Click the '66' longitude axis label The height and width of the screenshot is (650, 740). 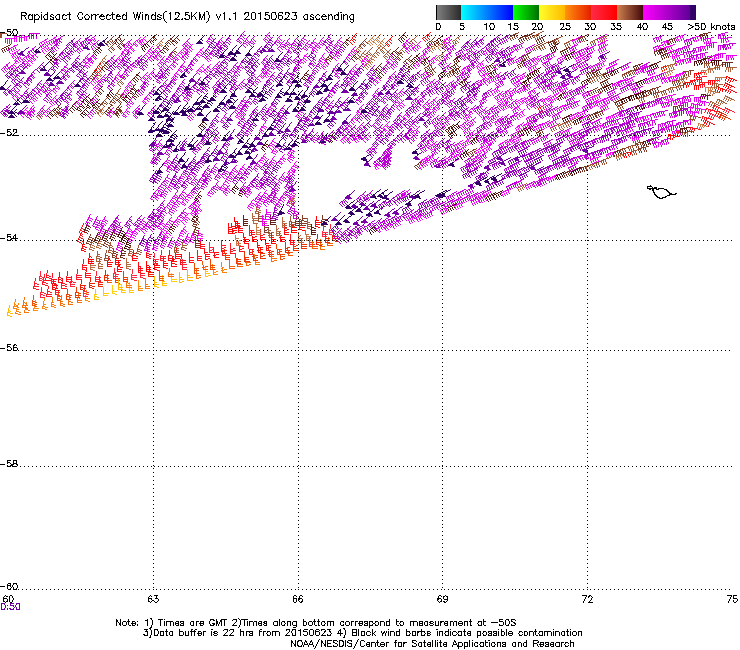coord(298,599)
